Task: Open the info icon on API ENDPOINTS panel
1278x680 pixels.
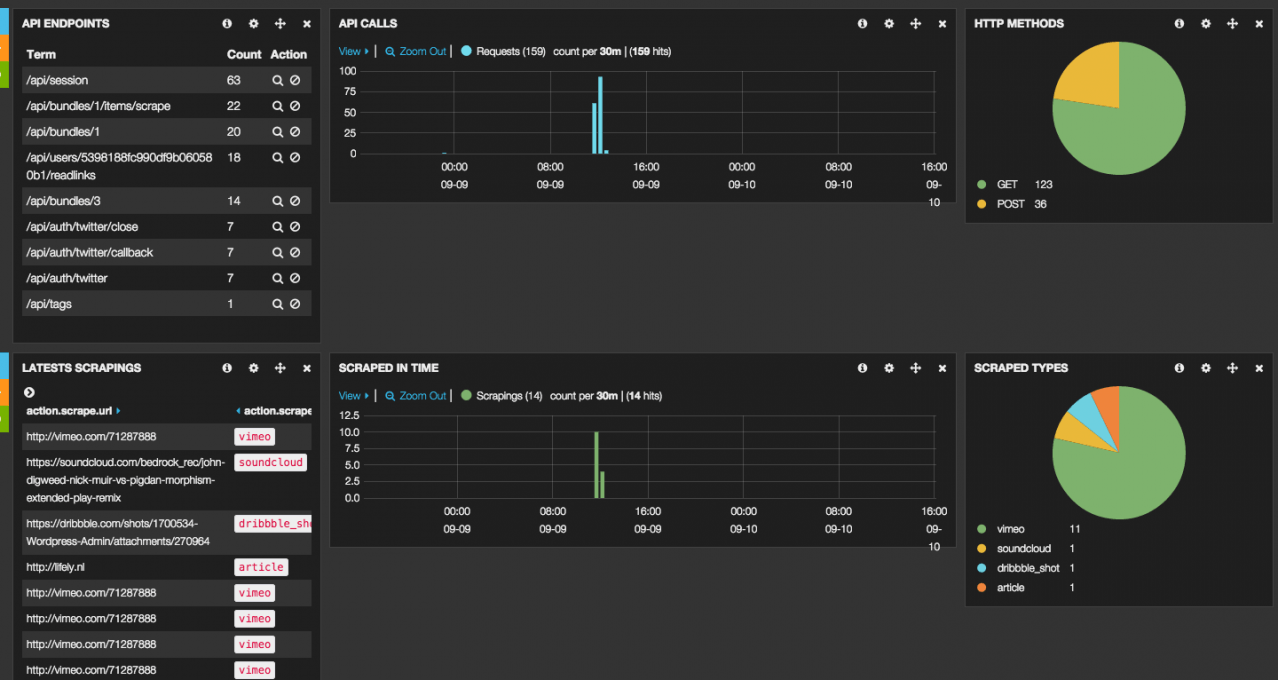Action: 227,23
